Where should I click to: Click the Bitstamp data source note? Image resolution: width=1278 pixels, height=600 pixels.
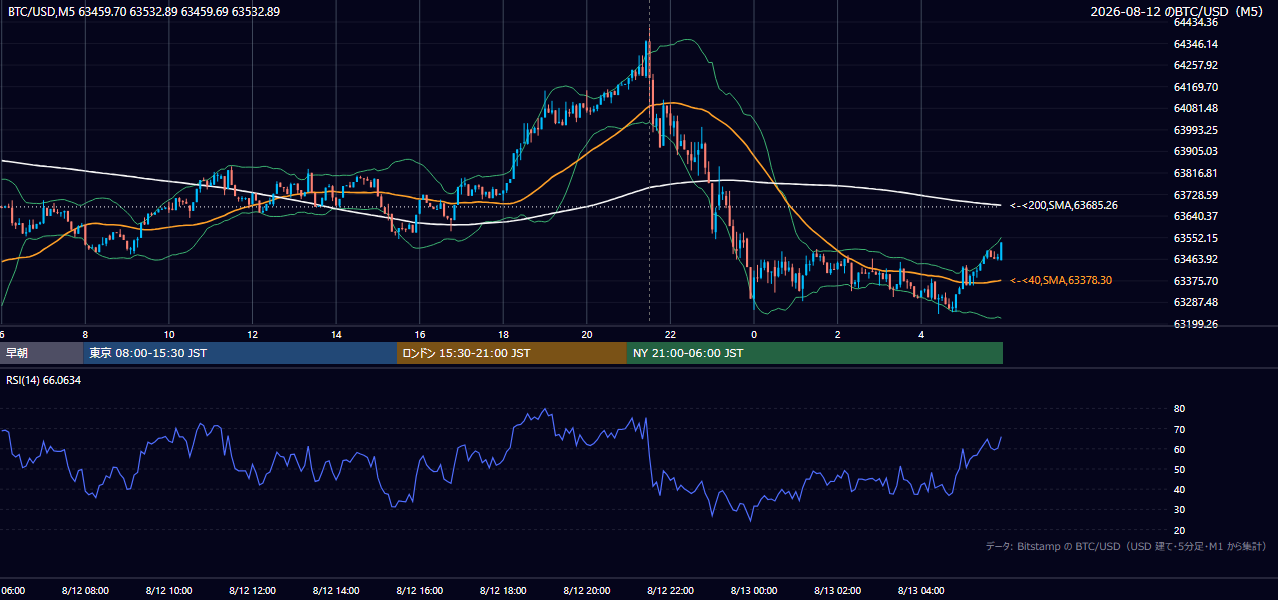1126,546
